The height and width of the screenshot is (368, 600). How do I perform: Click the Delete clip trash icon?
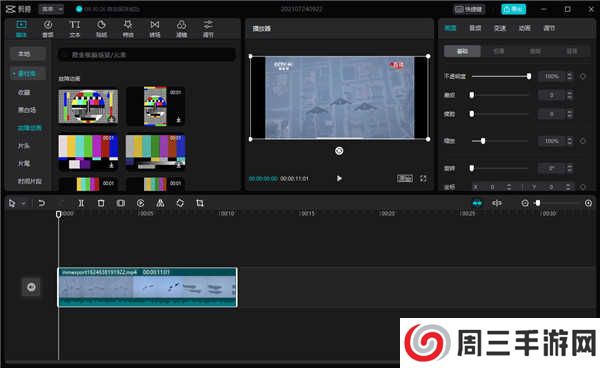[x=101, y=203]
